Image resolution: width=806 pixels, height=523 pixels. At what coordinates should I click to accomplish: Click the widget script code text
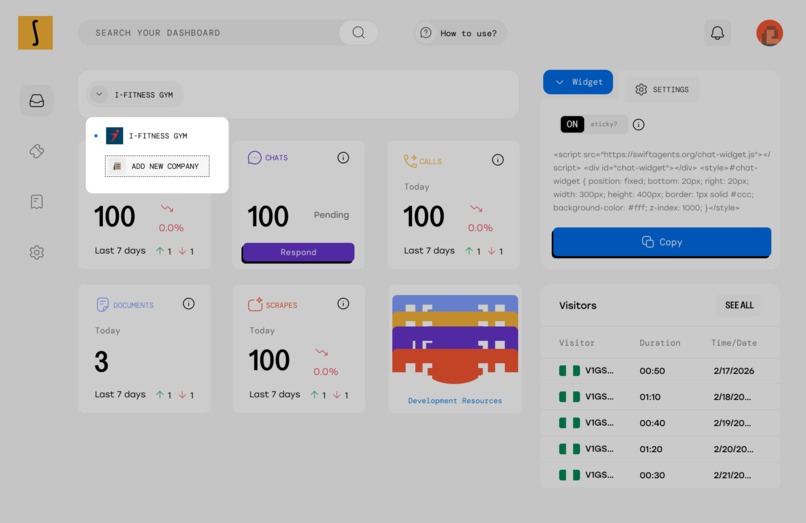click(662, 181)
